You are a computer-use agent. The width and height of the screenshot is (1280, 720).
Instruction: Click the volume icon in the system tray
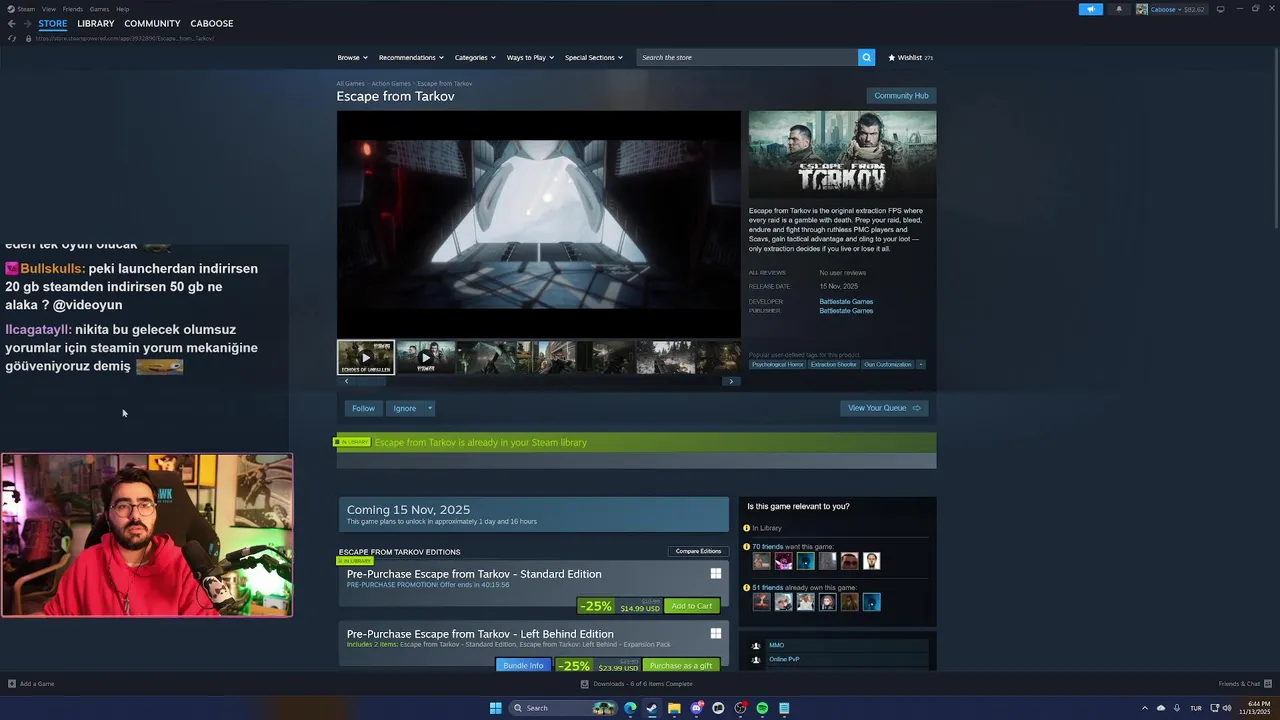(x=1227, y=708)
